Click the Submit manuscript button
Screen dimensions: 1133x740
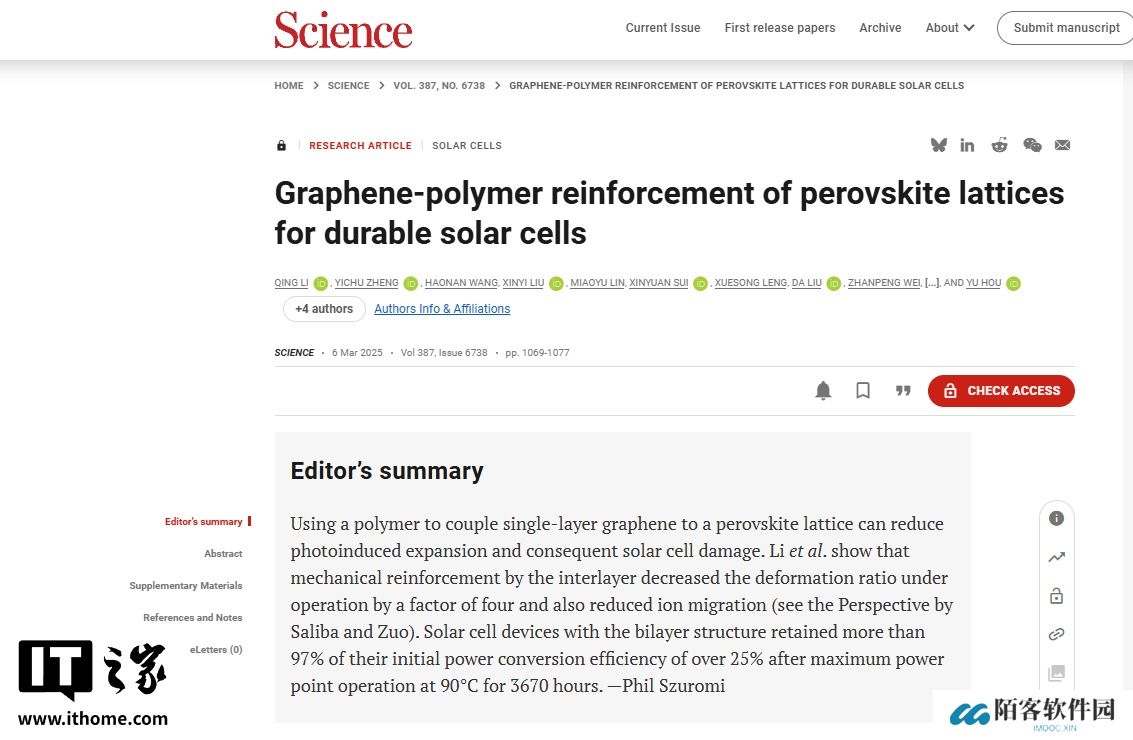click(1066, 28)
